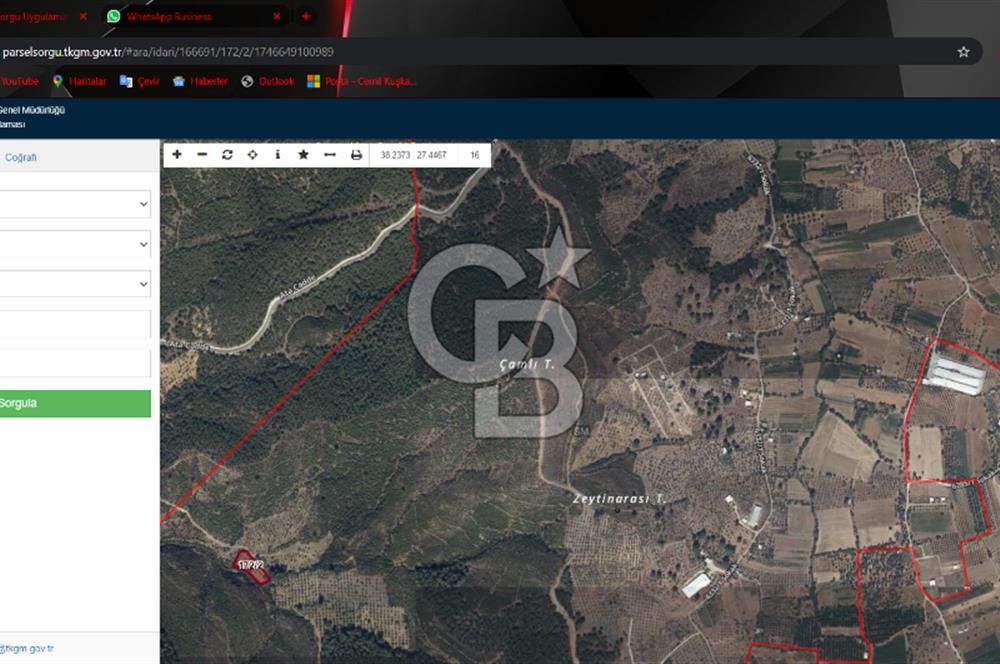Click the text field directly above Sorgula
This screenshot has height=664, width=1000.
click(75, 364)
